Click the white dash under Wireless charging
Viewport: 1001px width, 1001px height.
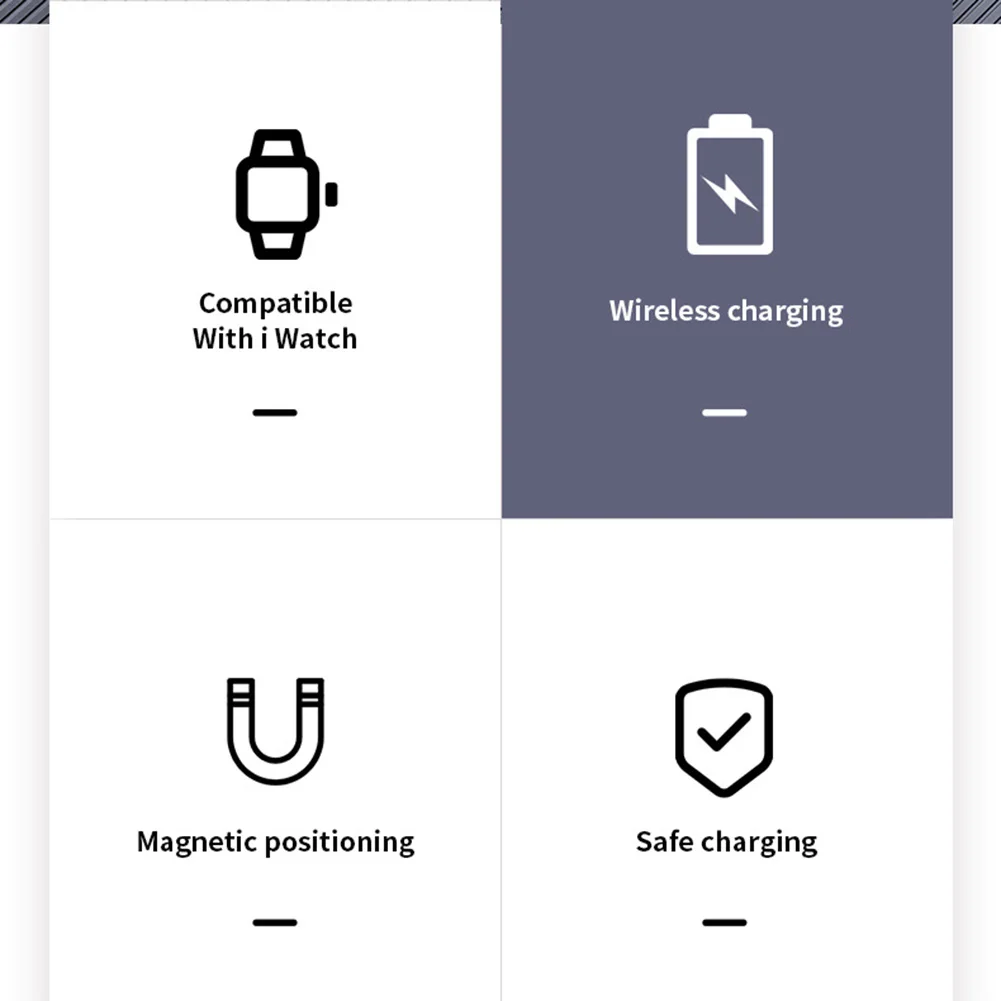click(725, 412)
